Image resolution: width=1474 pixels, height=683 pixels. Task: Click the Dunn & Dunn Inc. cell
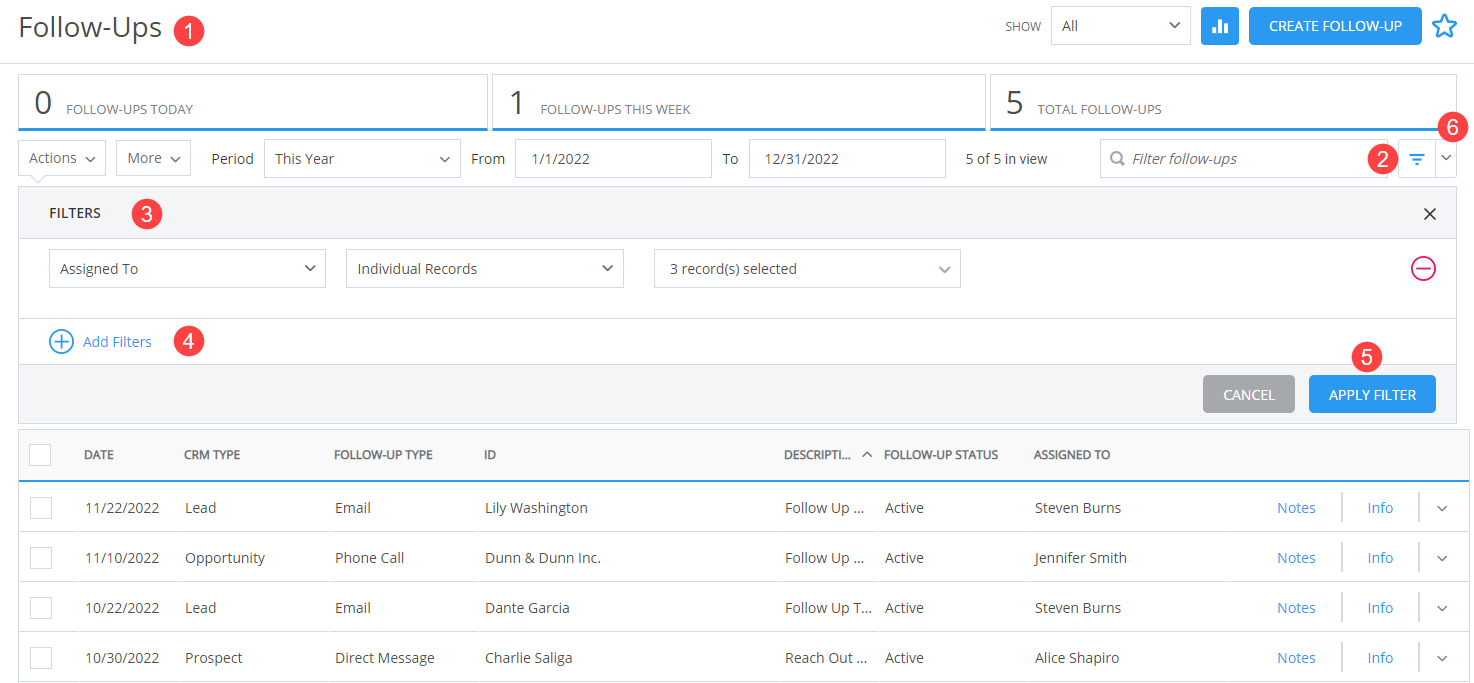543,558
